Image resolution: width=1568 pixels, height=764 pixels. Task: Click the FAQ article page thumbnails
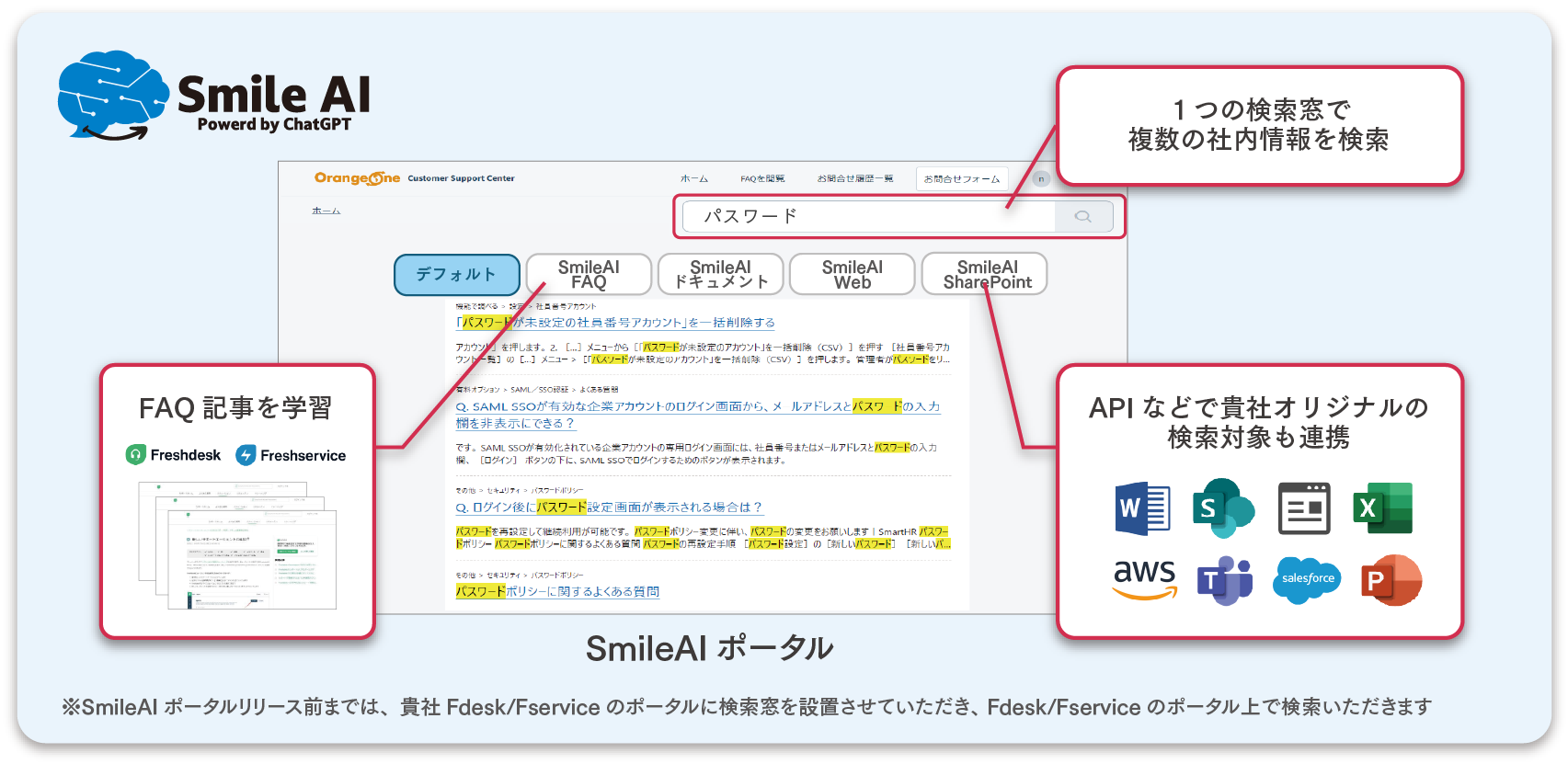pyautogui.click(x=237, y=544)
